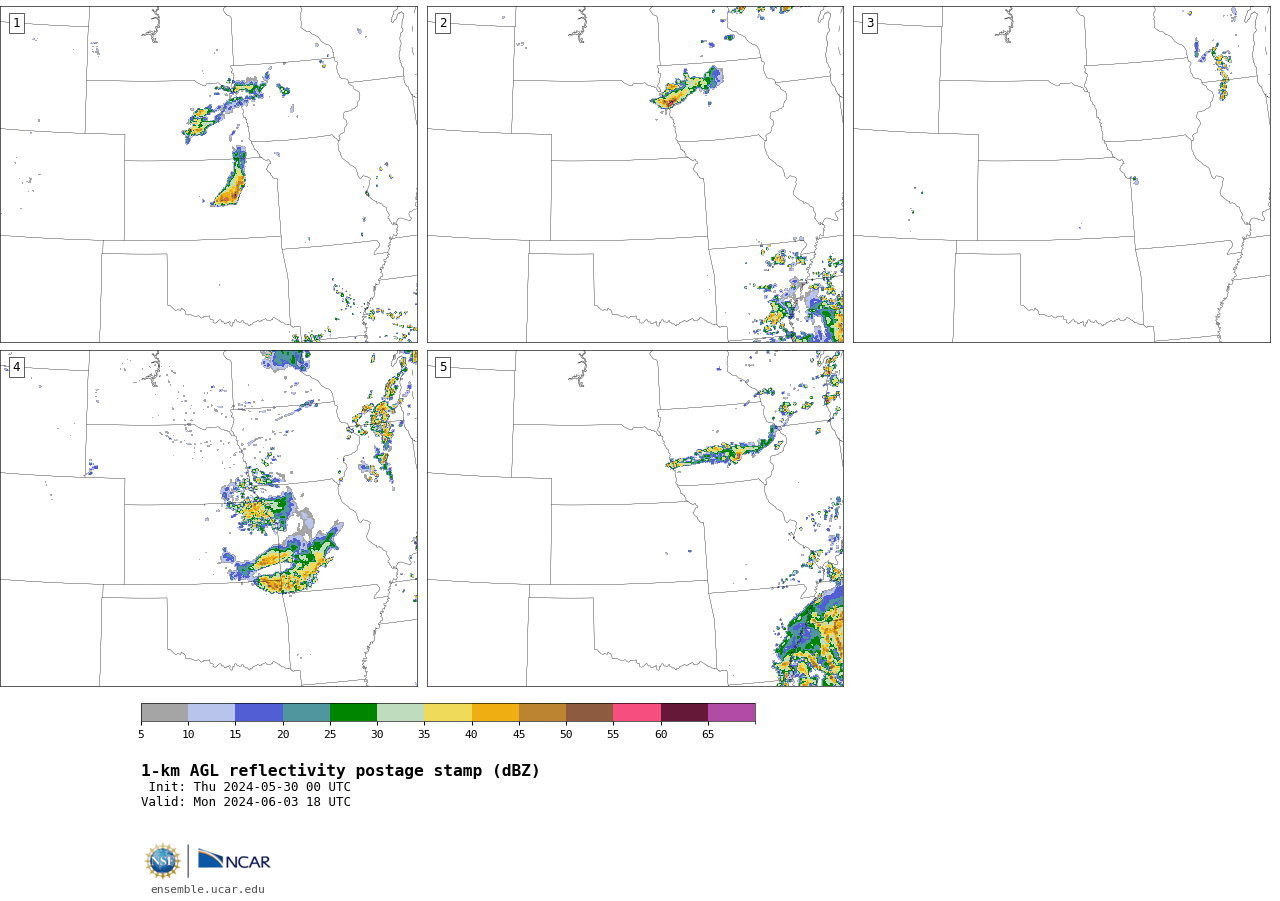Open ensemble member 5 reflectivity panel
The height and width of the screenshot is (901, 1280).
[635, 518]
